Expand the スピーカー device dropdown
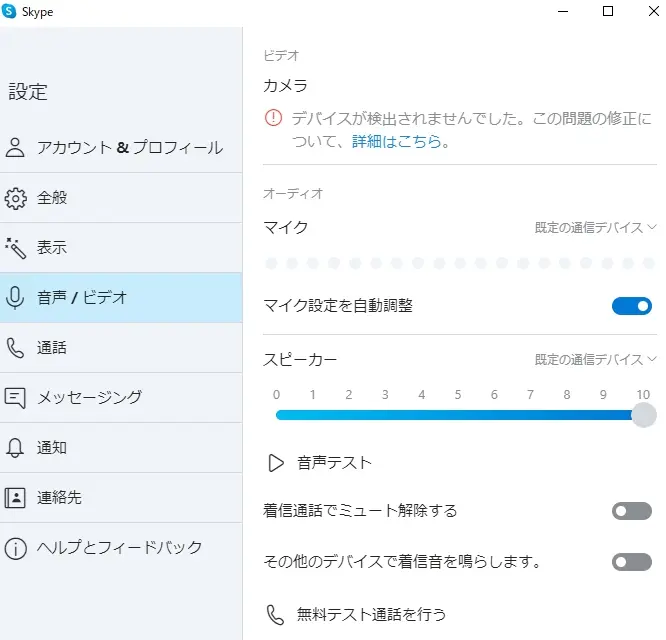 pos(595,359)
